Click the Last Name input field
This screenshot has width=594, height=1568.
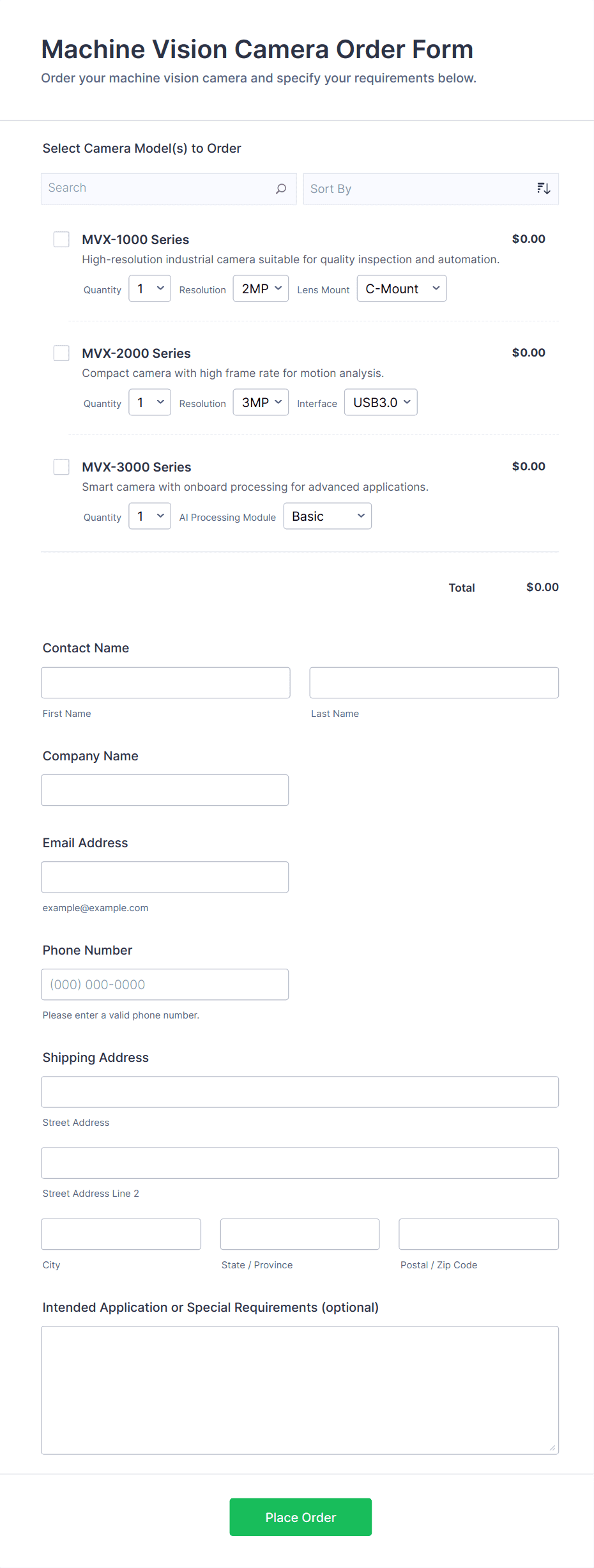tap(434, 683)
